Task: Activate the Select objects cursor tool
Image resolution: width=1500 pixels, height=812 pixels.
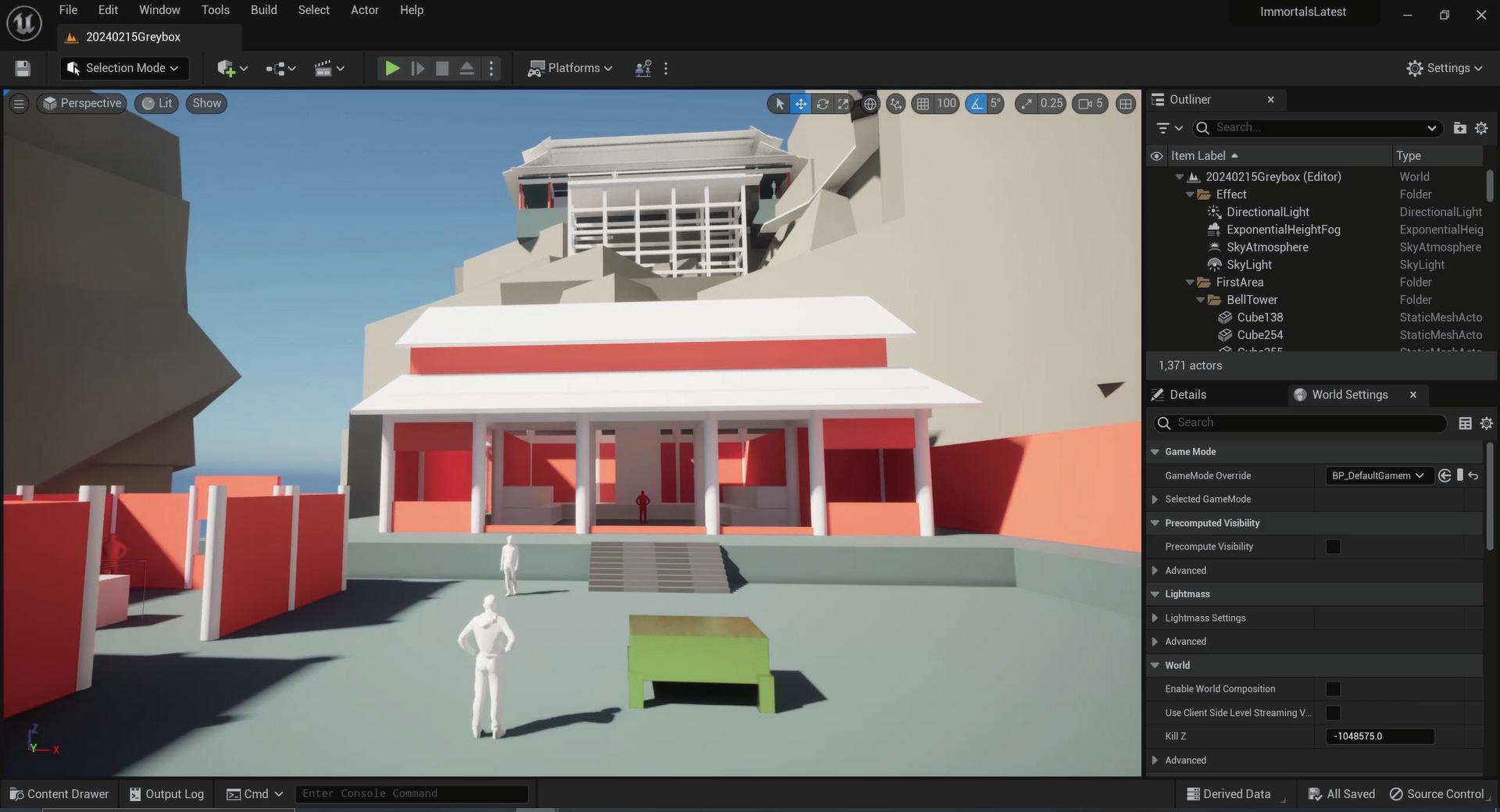Action: (780, 103)
